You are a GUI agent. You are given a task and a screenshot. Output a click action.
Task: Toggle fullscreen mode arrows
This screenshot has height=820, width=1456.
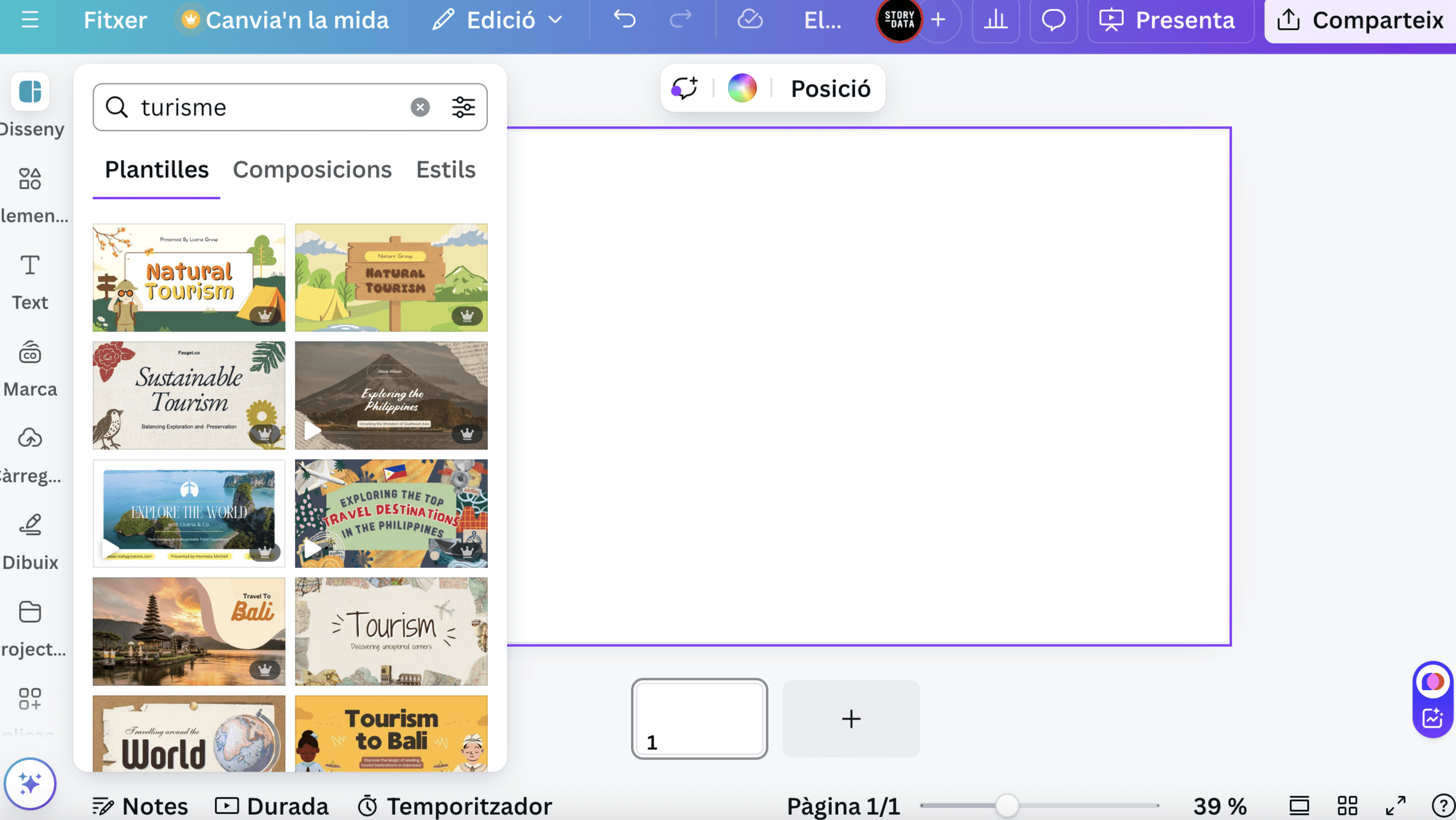1395,806
